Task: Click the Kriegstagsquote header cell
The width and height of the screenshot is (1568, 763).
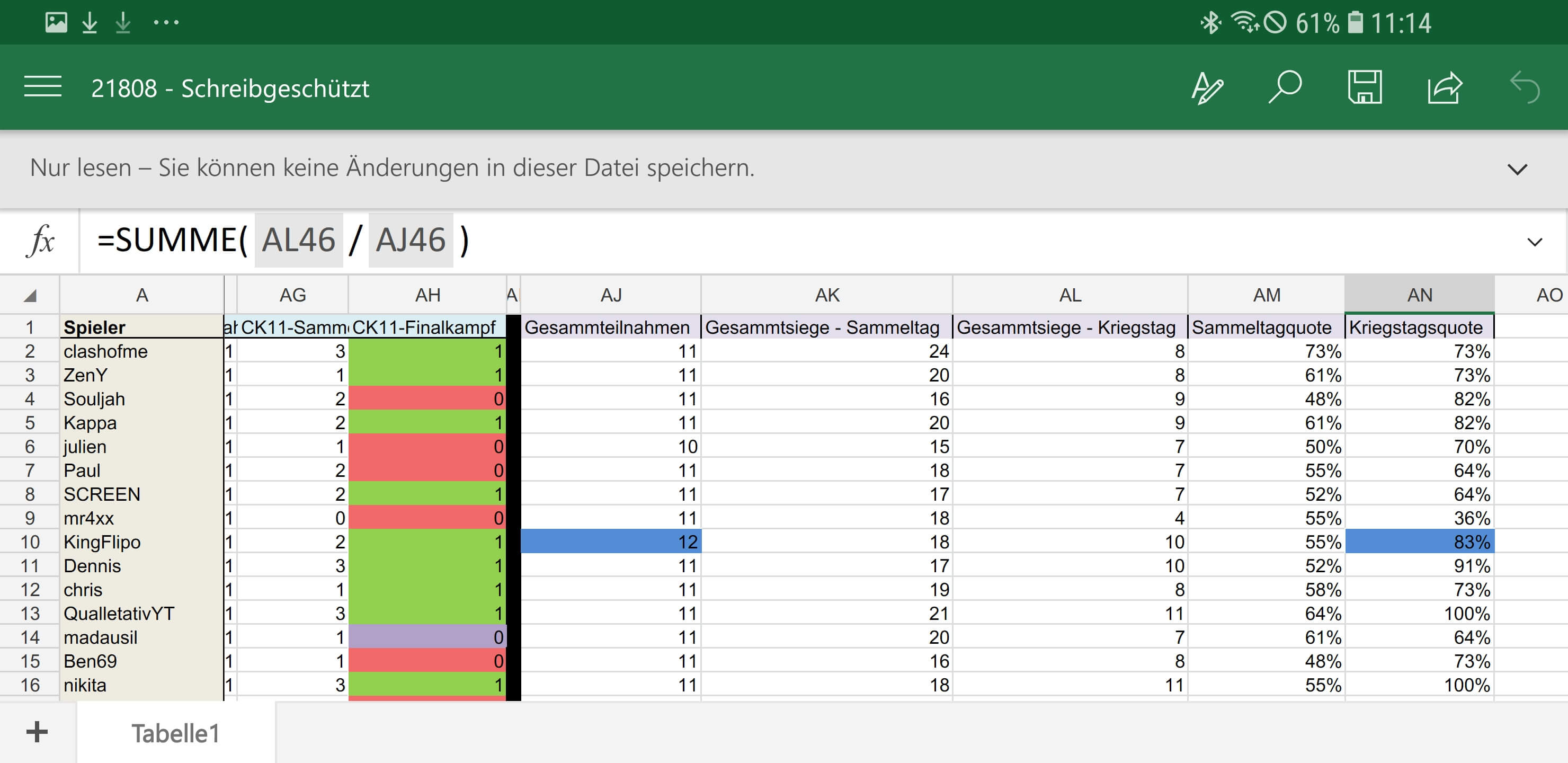Action: click(x=1418, y=327)
